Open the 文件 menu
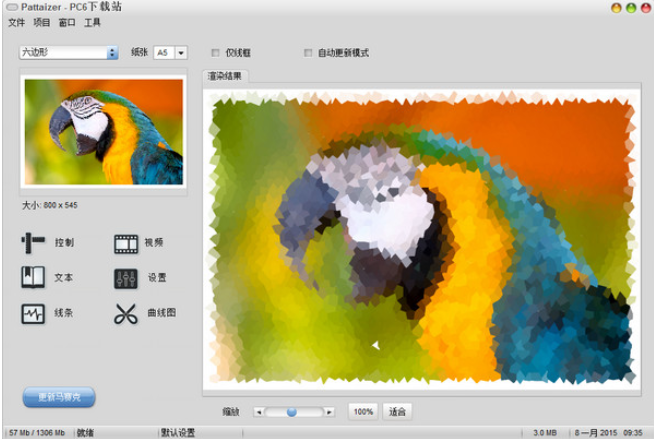 [x=16, y=21]
